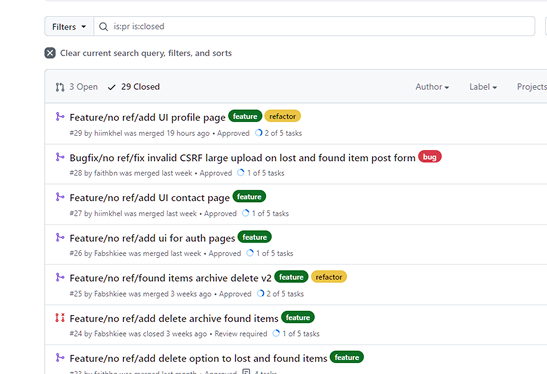Click feature label on add UI contact page PR
This screenshot has height=374, width=547.
pyautogui.click(x=249, y=197)
